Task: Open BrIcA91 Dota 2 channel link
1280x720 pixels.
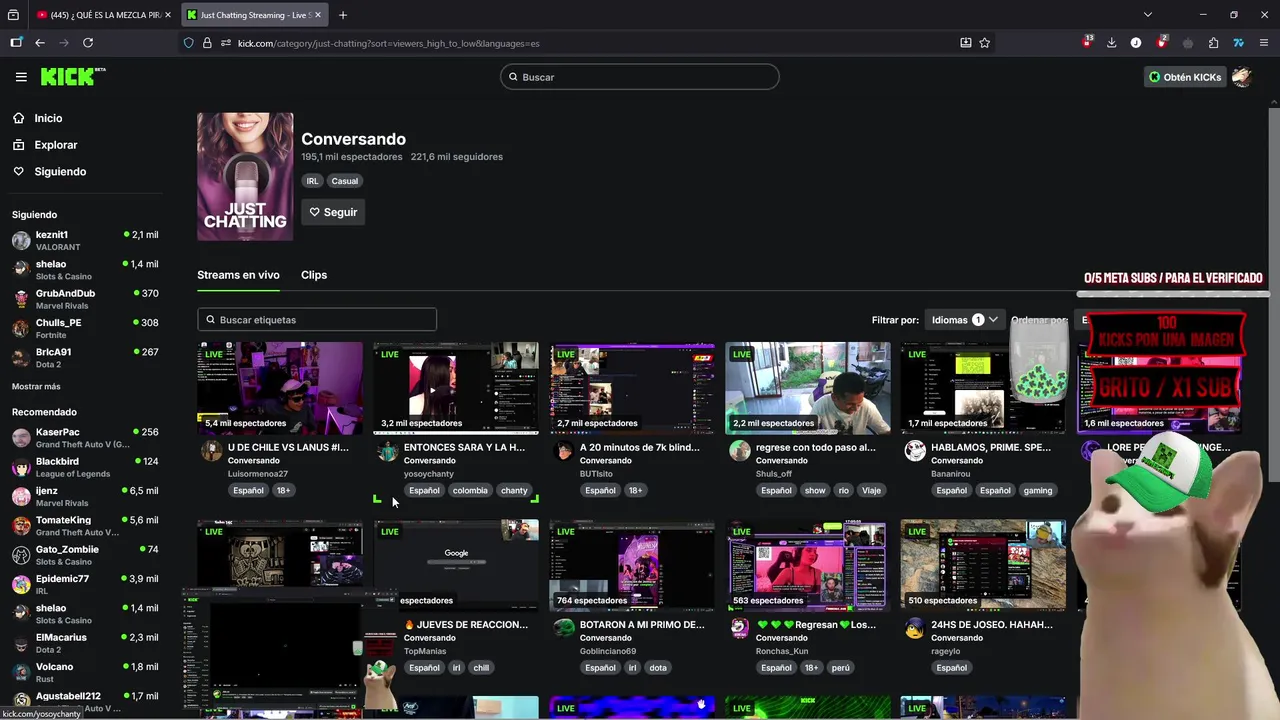Action: pos(85,357)
